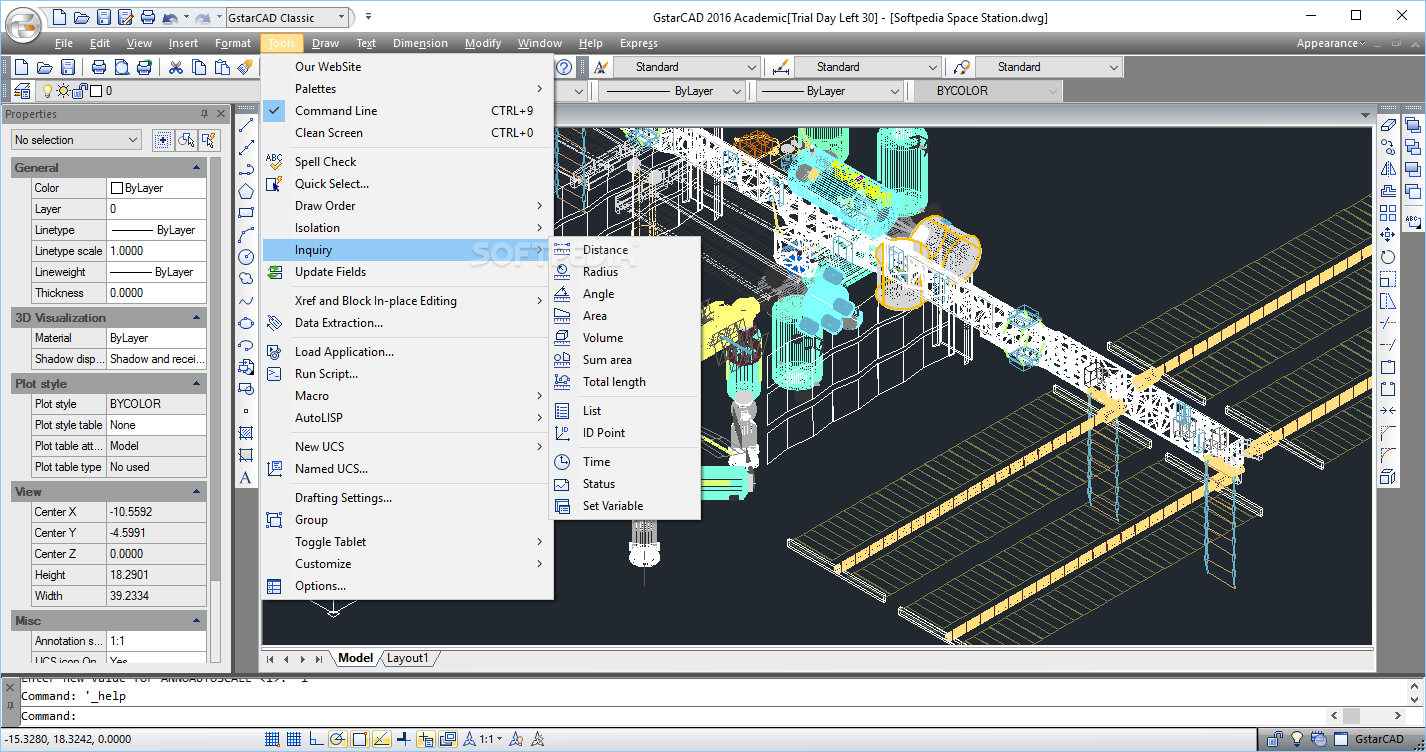Open the GstarCAD Classic workspace dropdown
The image size is (1426, 752).
tap(288, 17)
